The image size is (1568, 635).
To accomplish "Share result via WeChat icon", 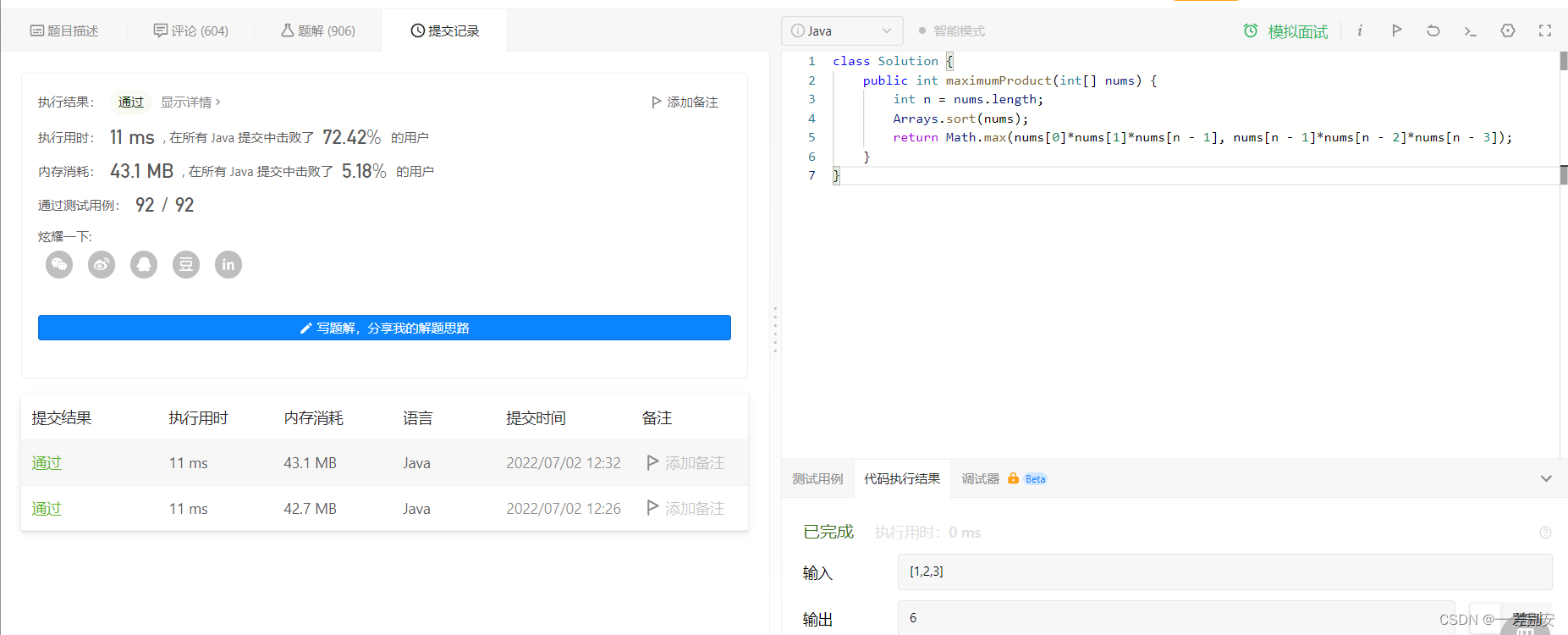I will 59,265.
